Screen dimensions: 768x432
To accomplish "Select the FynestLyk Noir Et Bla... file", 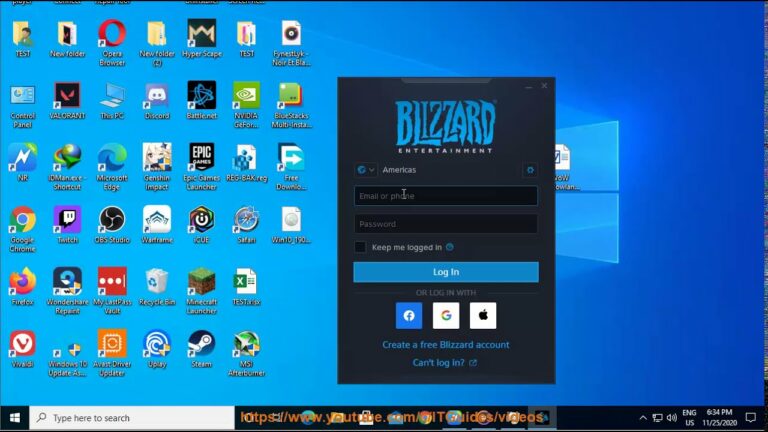I will tap(291, 43).
